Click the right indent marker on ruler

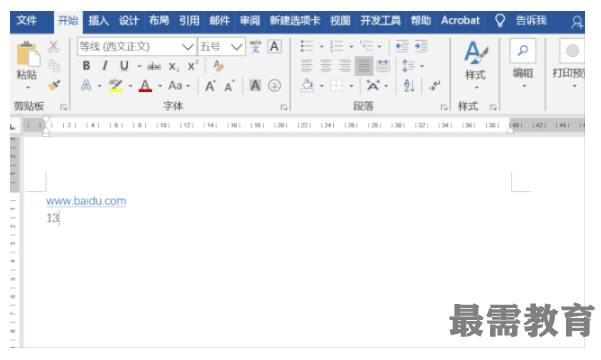(510, 130)
